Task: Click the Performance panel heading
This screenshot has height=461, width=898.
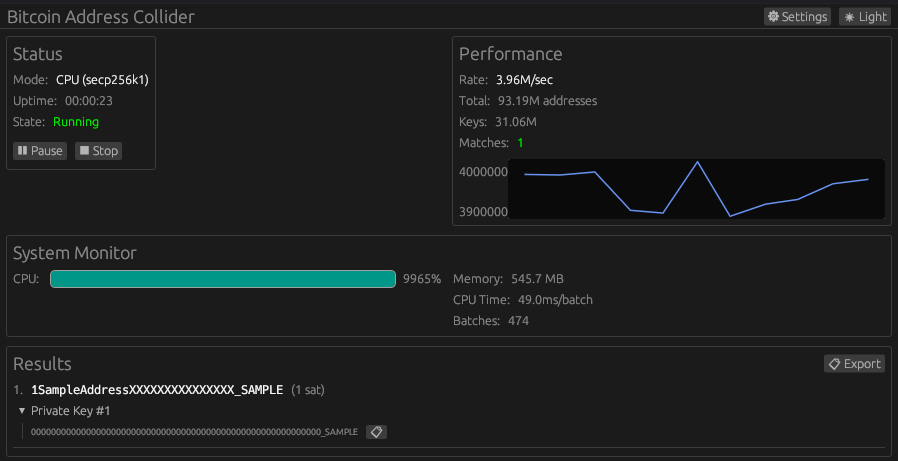Action: coord(511,54)
